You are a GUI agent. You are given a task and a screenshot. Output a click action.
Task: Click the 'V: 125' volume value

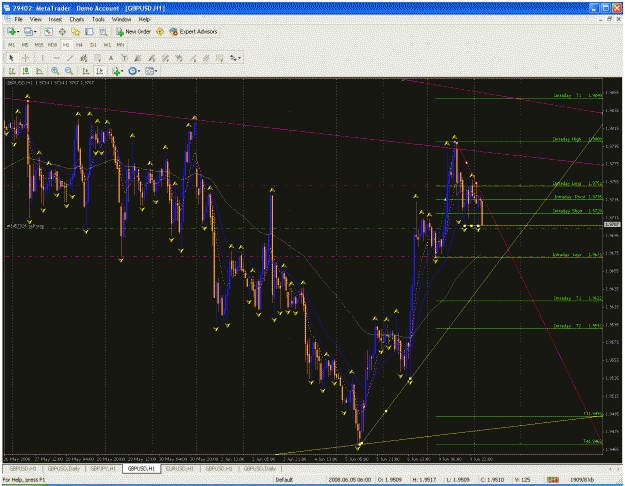tap(523, 480)
